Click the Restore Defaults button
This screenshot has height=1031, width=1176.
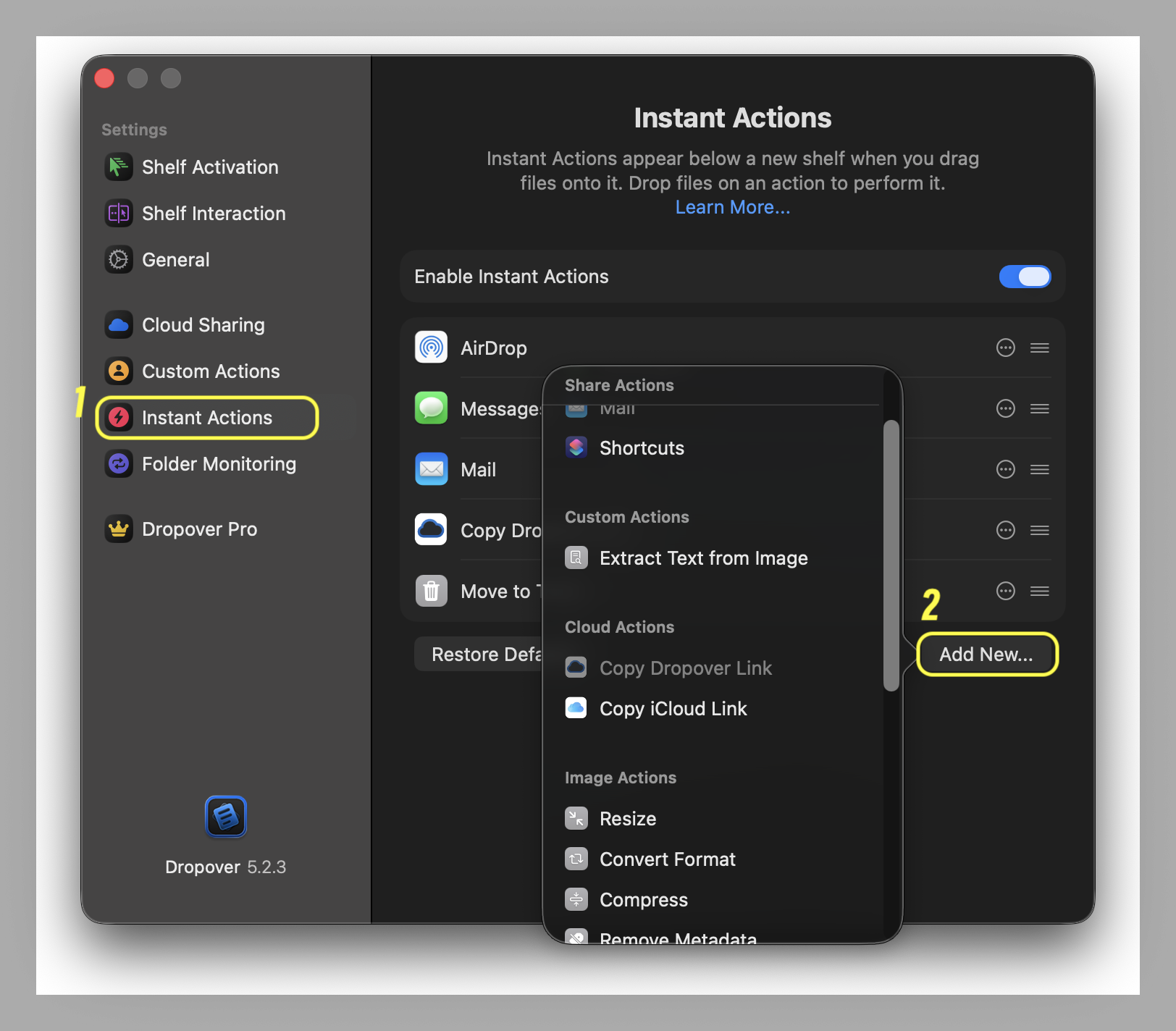[x=479, y=655]
